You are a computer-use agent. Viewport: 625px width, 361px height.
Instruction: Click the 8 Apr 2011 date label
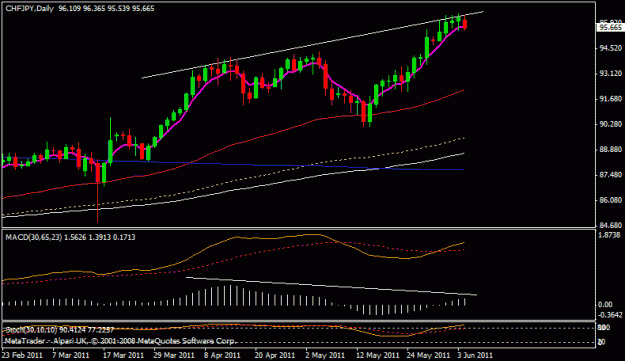(x=222, y=355)
